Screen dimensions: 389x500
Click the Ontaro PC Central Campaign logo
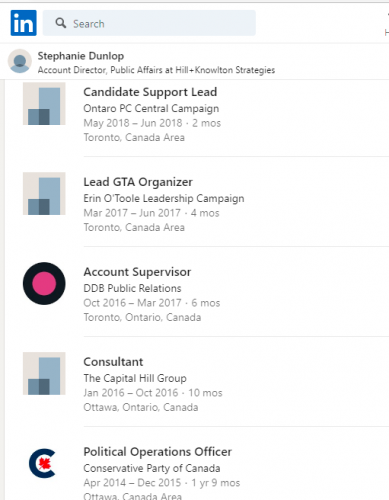tap(44, 104)
